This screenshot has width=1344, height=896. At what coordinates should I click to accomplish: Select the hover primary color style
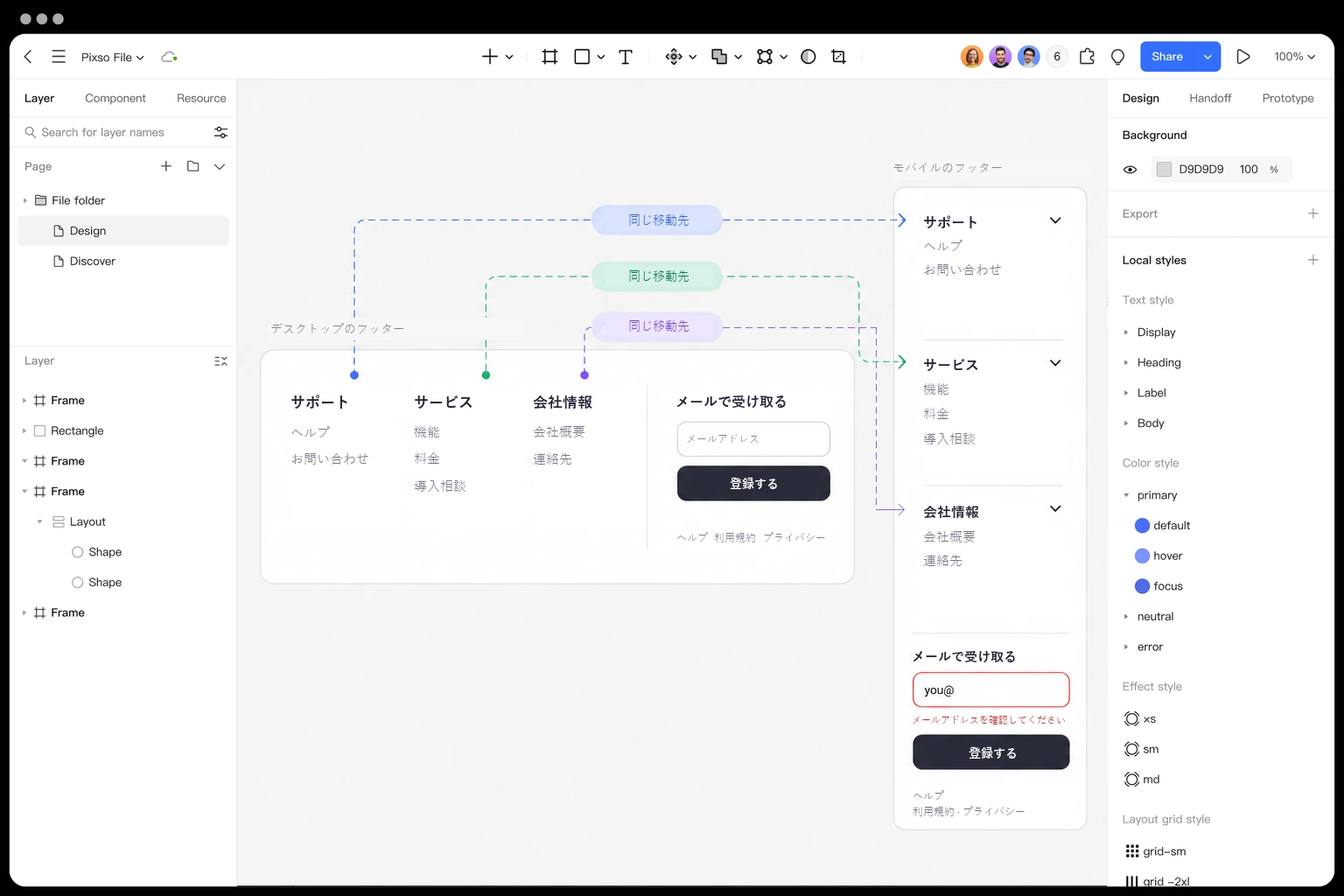click(1158, 556)
